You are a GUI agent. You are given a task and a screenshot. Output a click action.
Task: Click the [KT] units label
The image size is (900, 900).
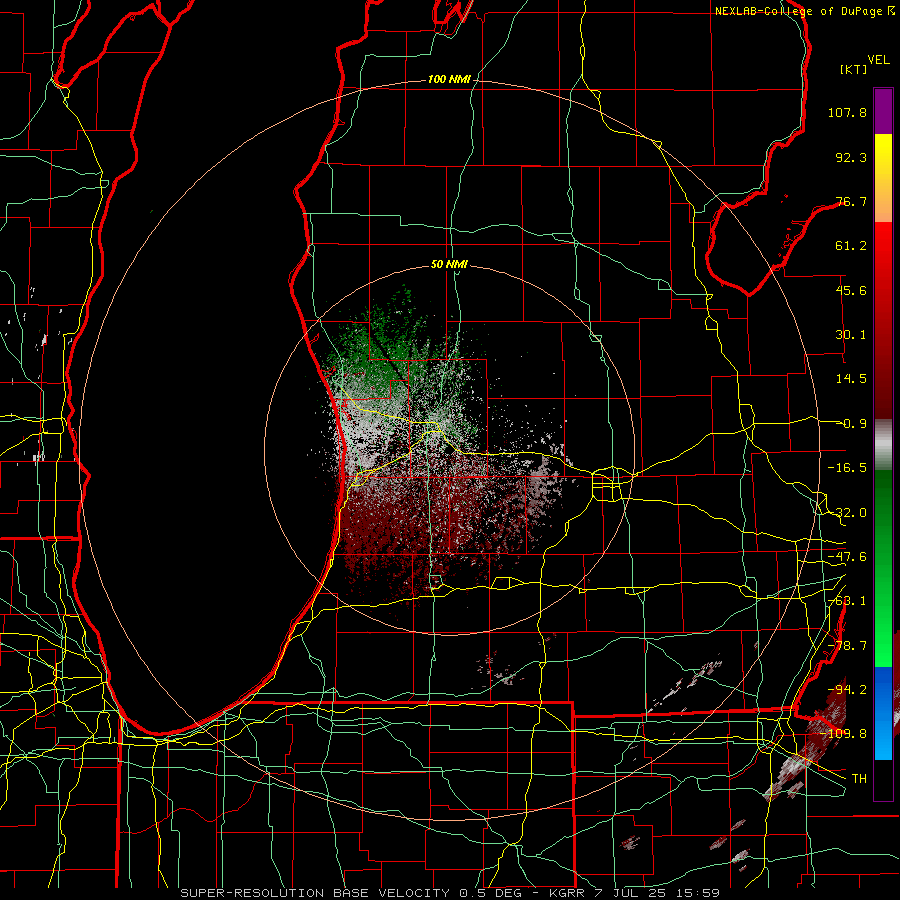(853, 69)
